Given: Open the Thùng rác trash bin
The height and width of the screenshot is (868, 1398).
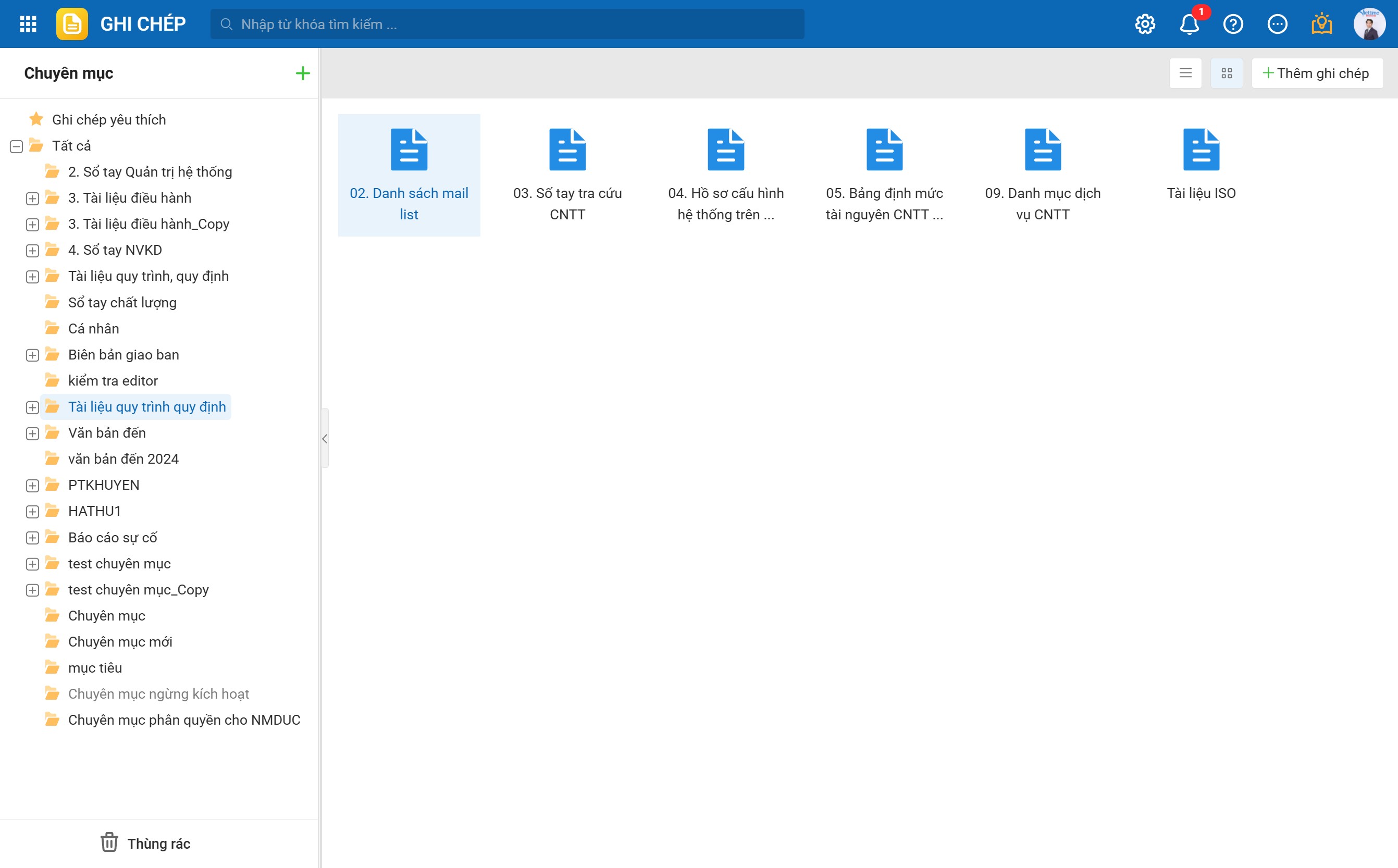Looking at the screenshot, I should pyautogui.click(x=145, y=844).
